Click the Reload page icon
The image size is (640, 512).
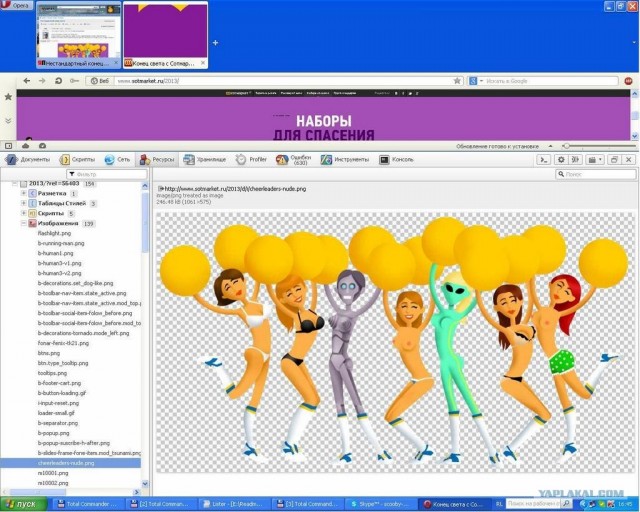58,80
